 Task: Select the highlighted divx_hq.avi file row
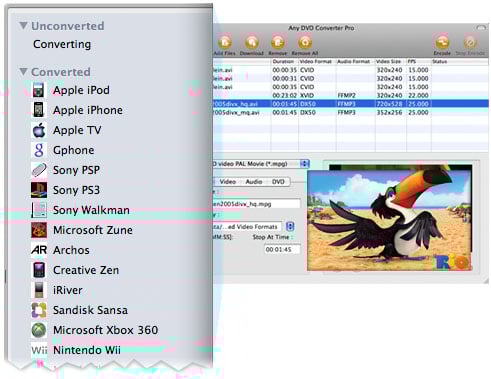coord(351,104)
